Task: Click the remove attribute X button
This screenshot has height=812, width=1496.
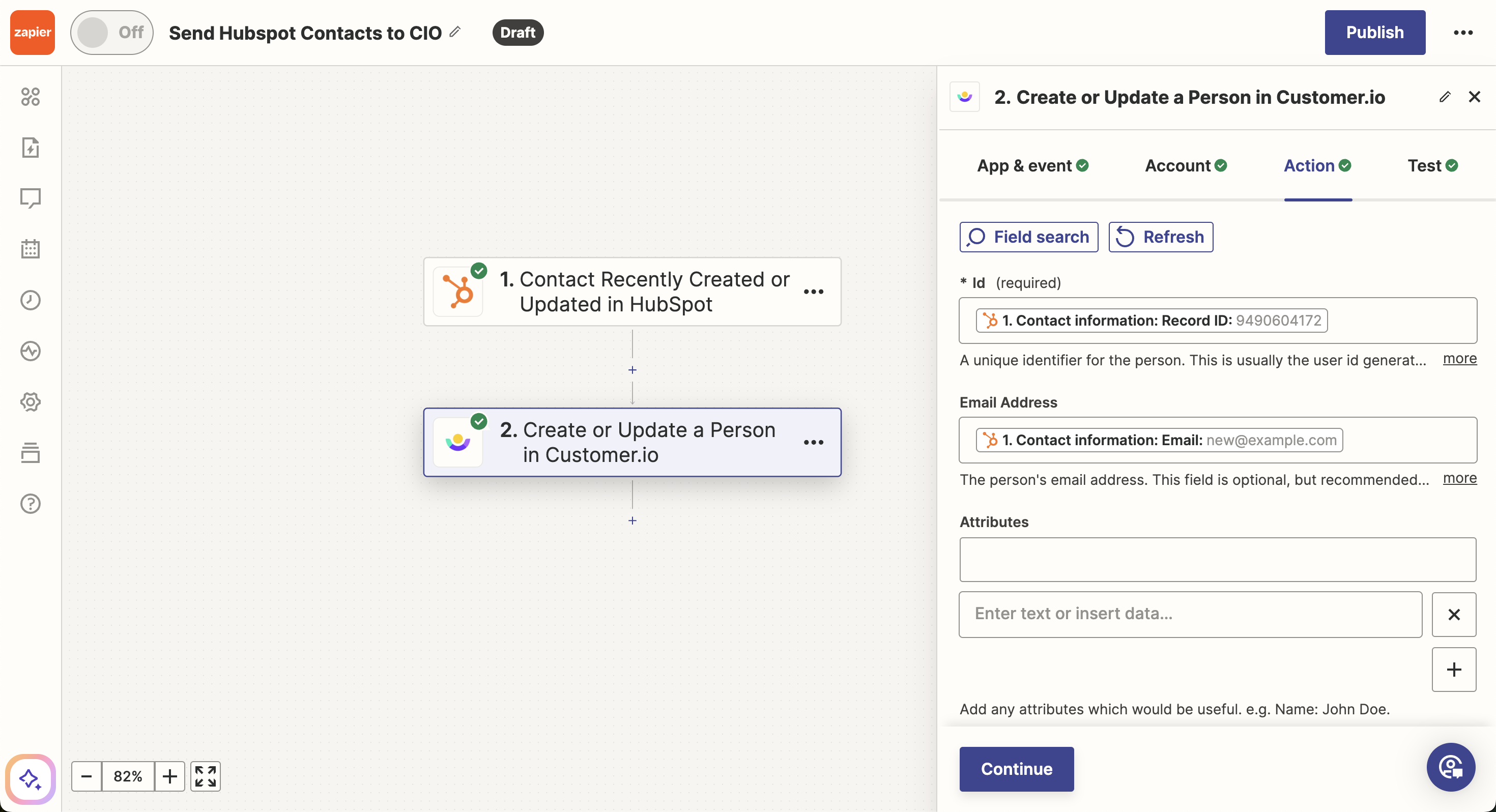Action: coord(1454,614)
